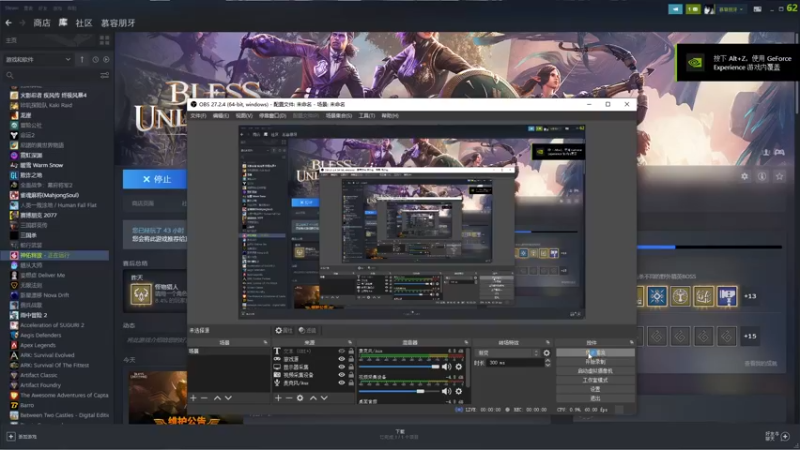Viewport: 800px width, 450px height.
Task: Open Steam Community tab
Action: pos(84,23)
